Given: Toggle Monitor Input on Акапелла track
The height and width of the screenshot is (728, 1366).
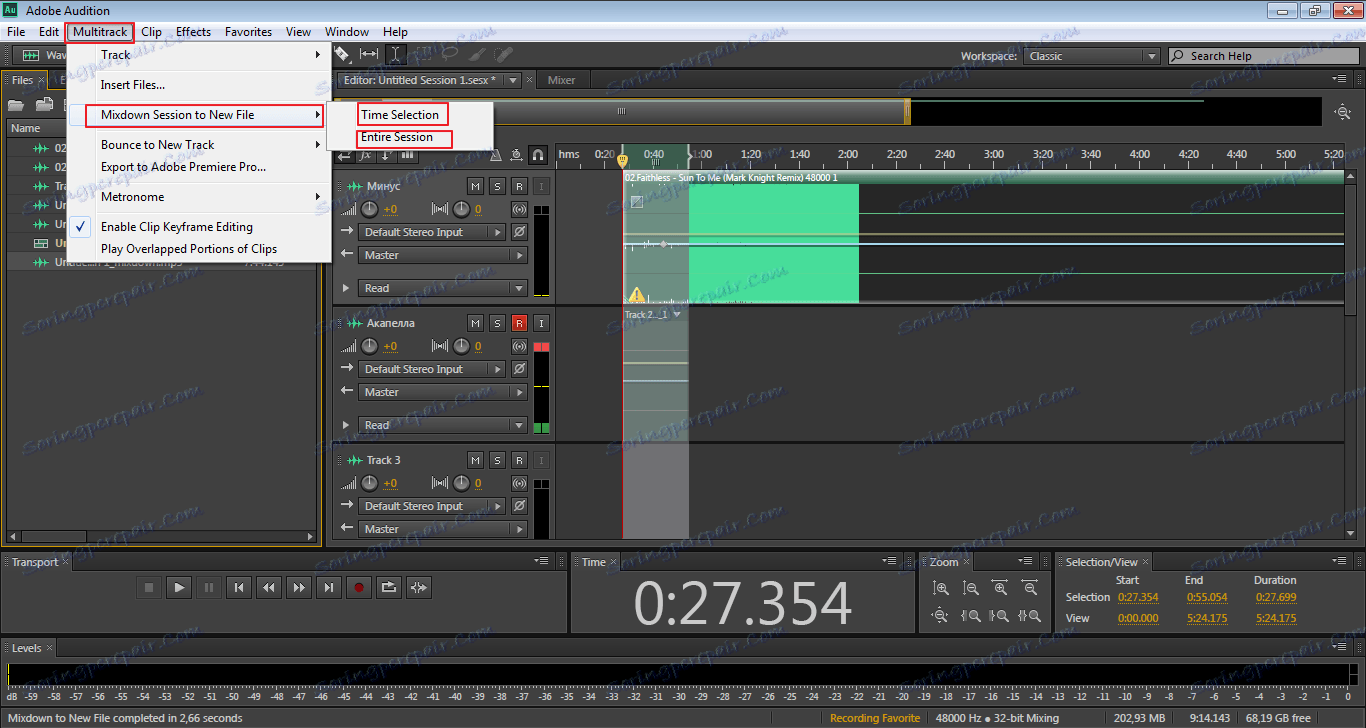Looking at the screenshot, I should click(541, 323).
